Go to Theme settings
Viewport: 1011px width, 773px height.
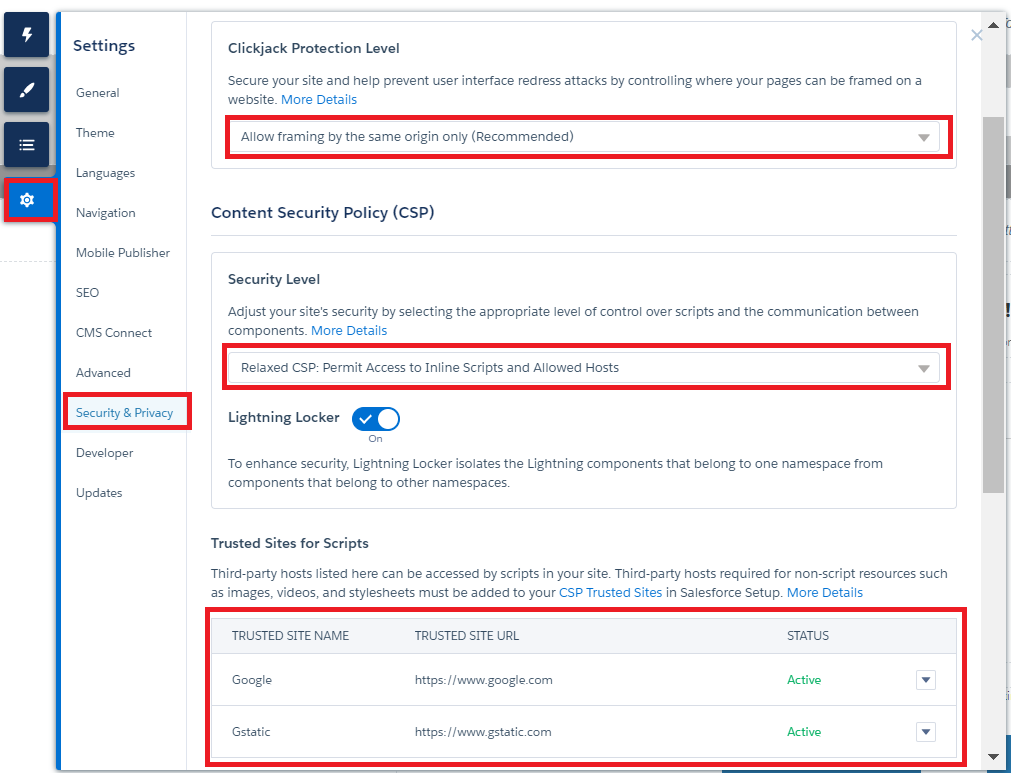(x=95, y=133)
